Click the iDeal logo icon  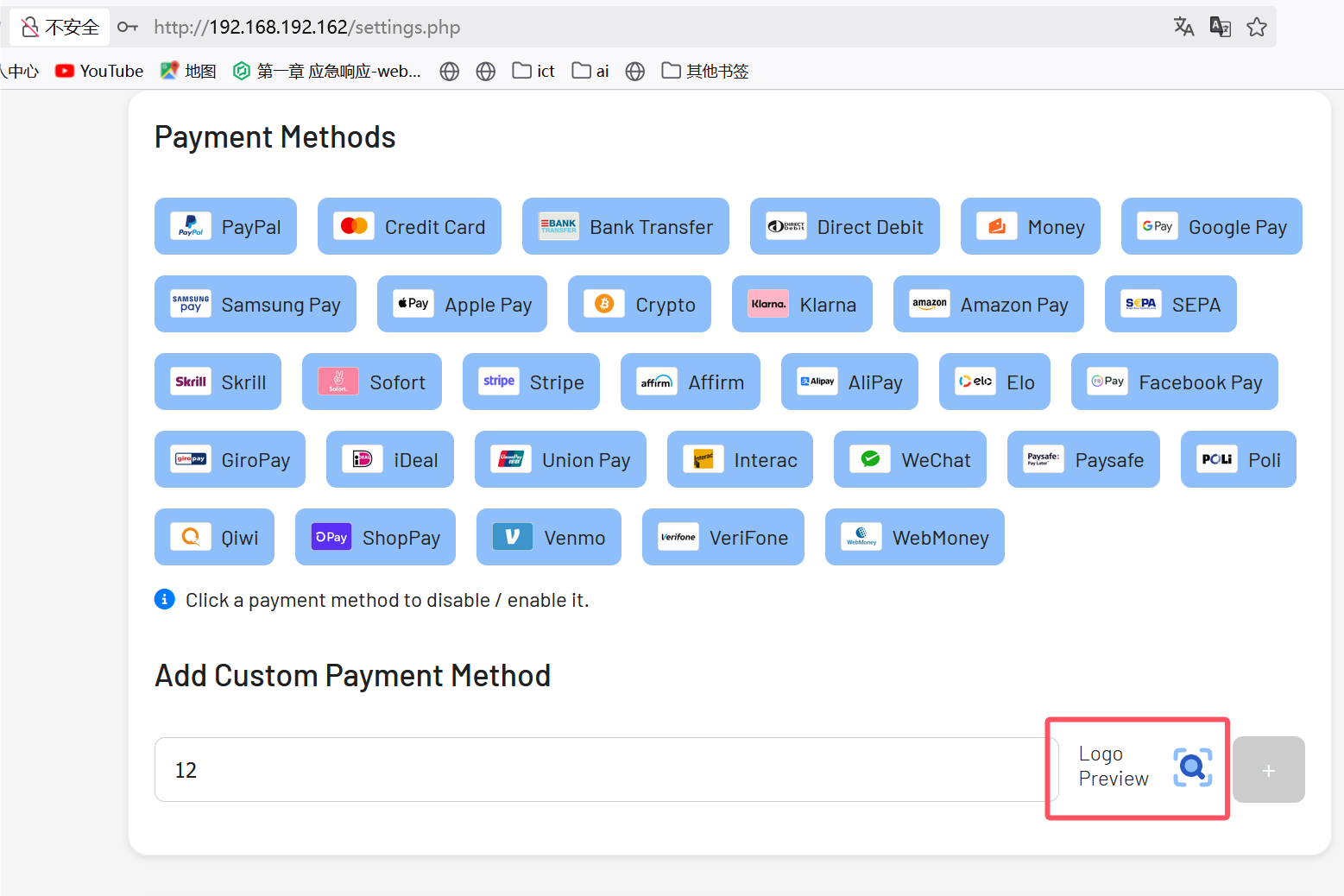363,459
